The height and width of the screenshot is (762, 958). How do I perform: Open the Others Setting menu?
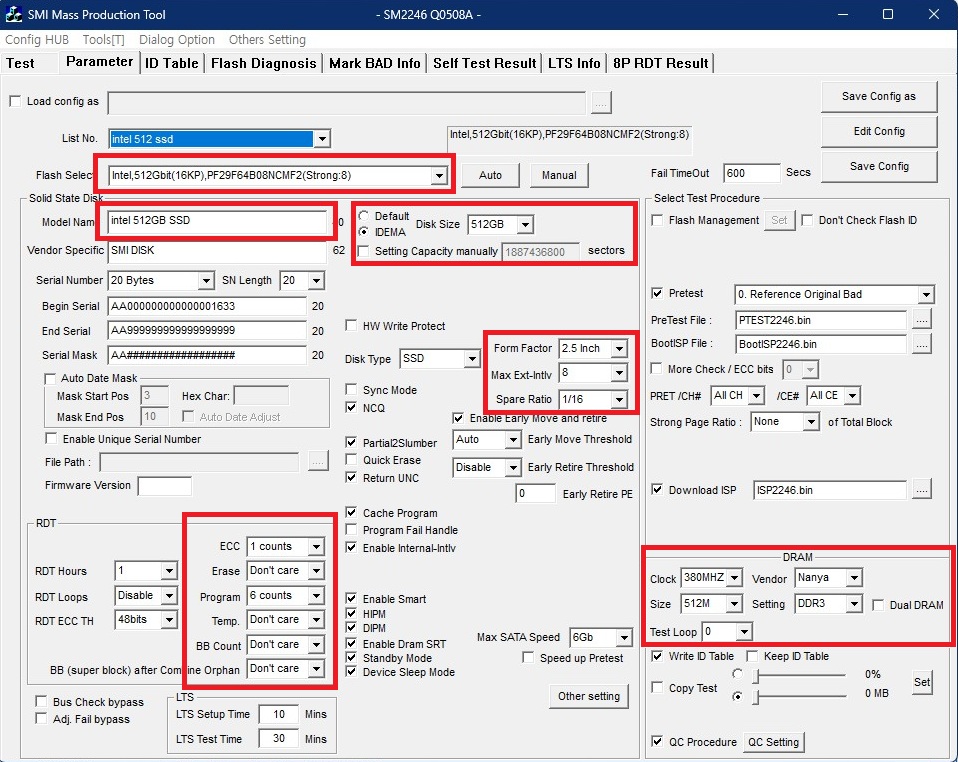267,40
